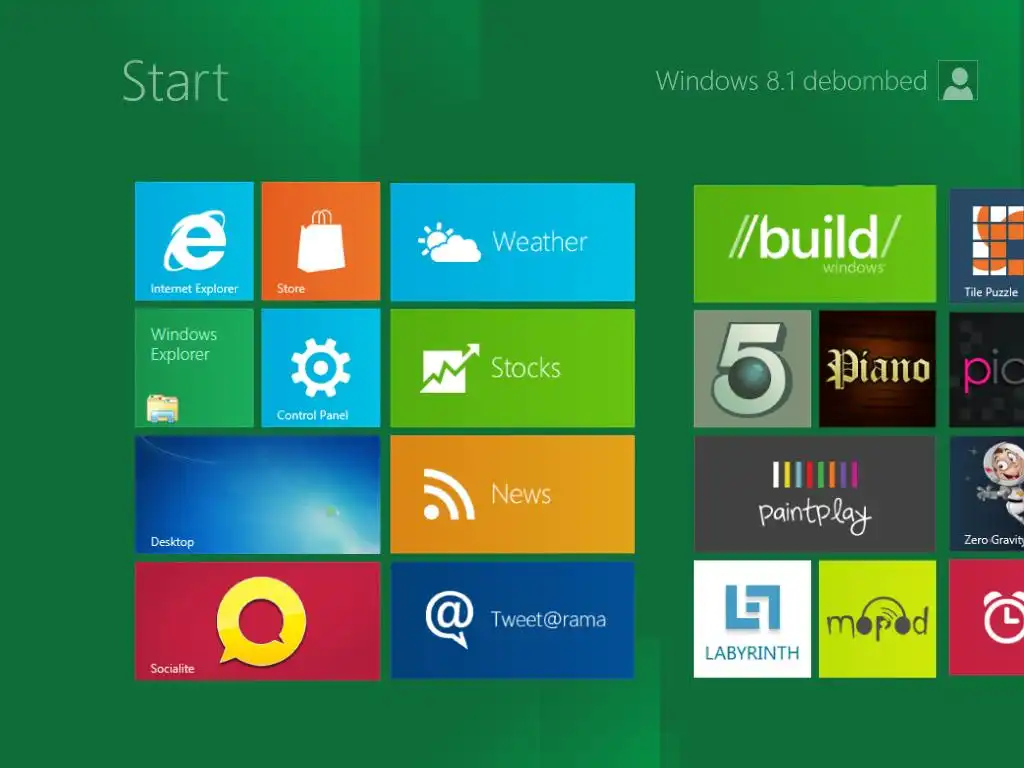Launch the Socialite app tile
Image resolution: width=1024 pixels, height=768 pixels.
257,621
